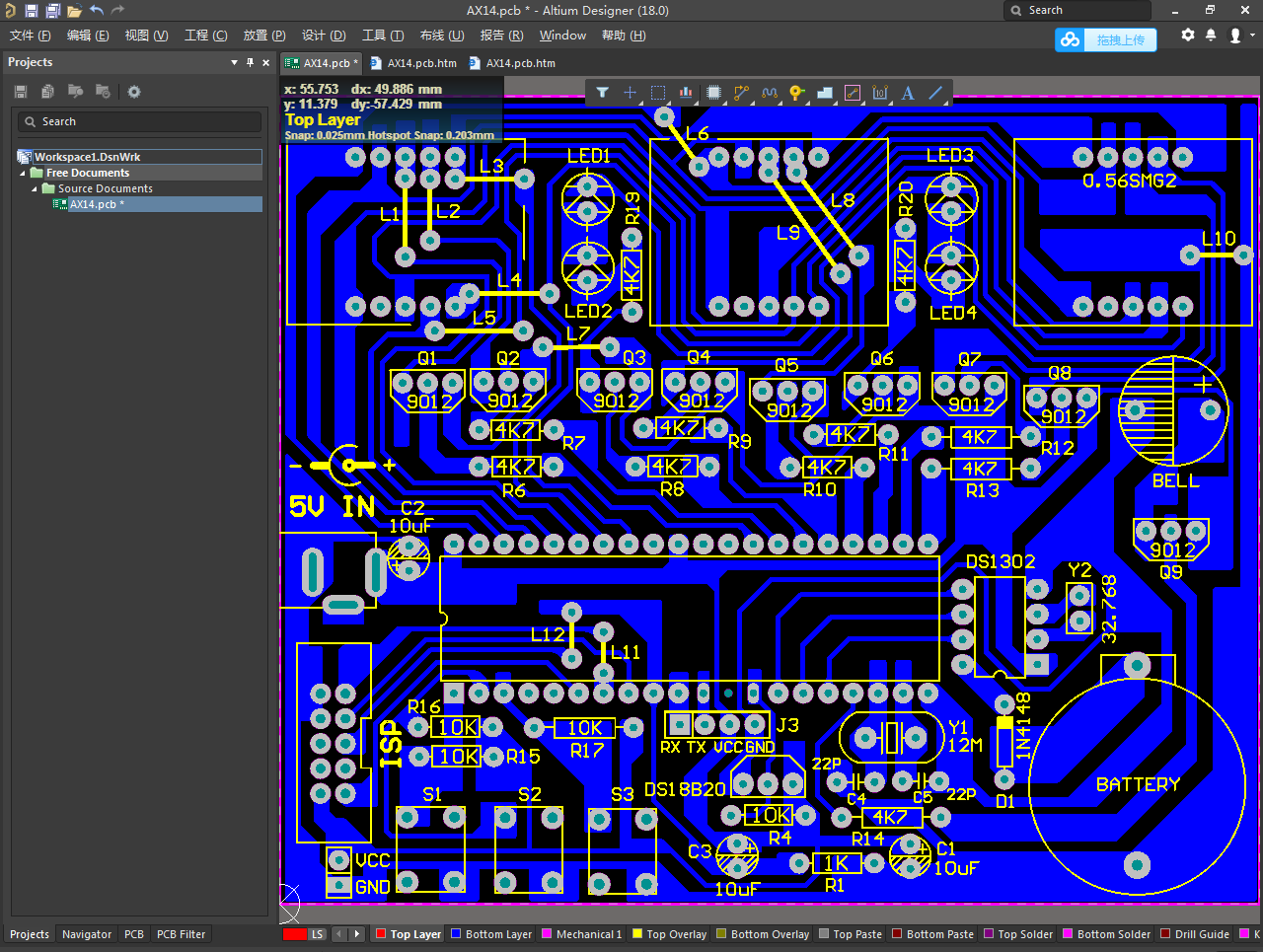The height and width of the screenshot is (952, 1263).
Task: Open the Projects panel dropdown arrow
Action: [x=234, y=62]
